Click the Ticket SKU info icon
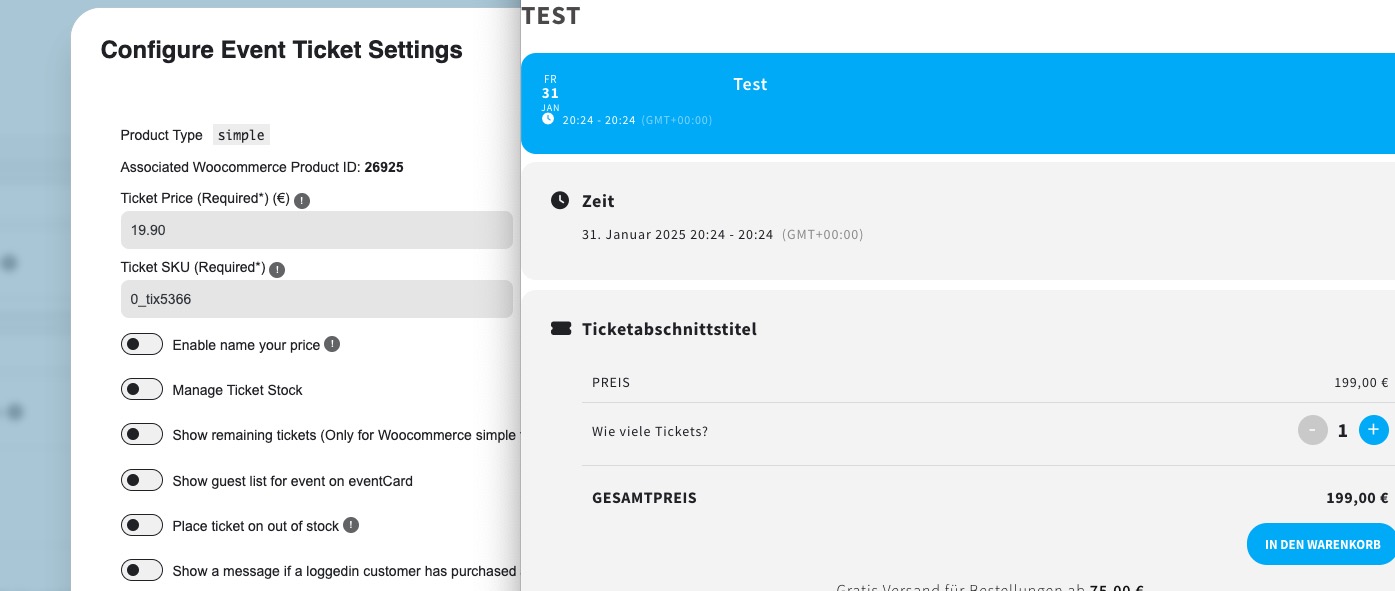Viewport: 1395px width, 591px height. [277, 269]
